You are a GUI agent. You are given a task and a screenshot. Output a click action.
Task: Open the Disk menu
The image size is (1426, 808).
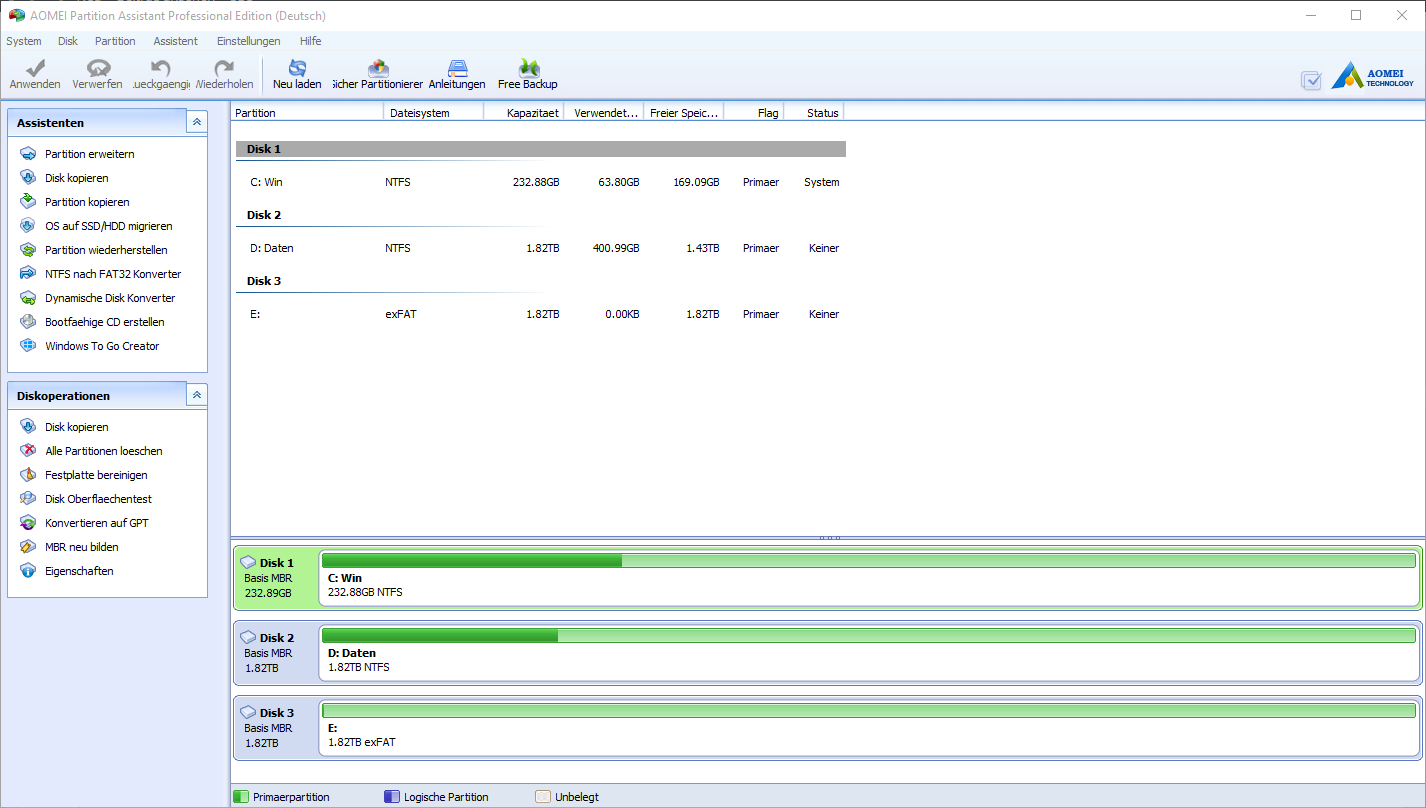(68, 41)
